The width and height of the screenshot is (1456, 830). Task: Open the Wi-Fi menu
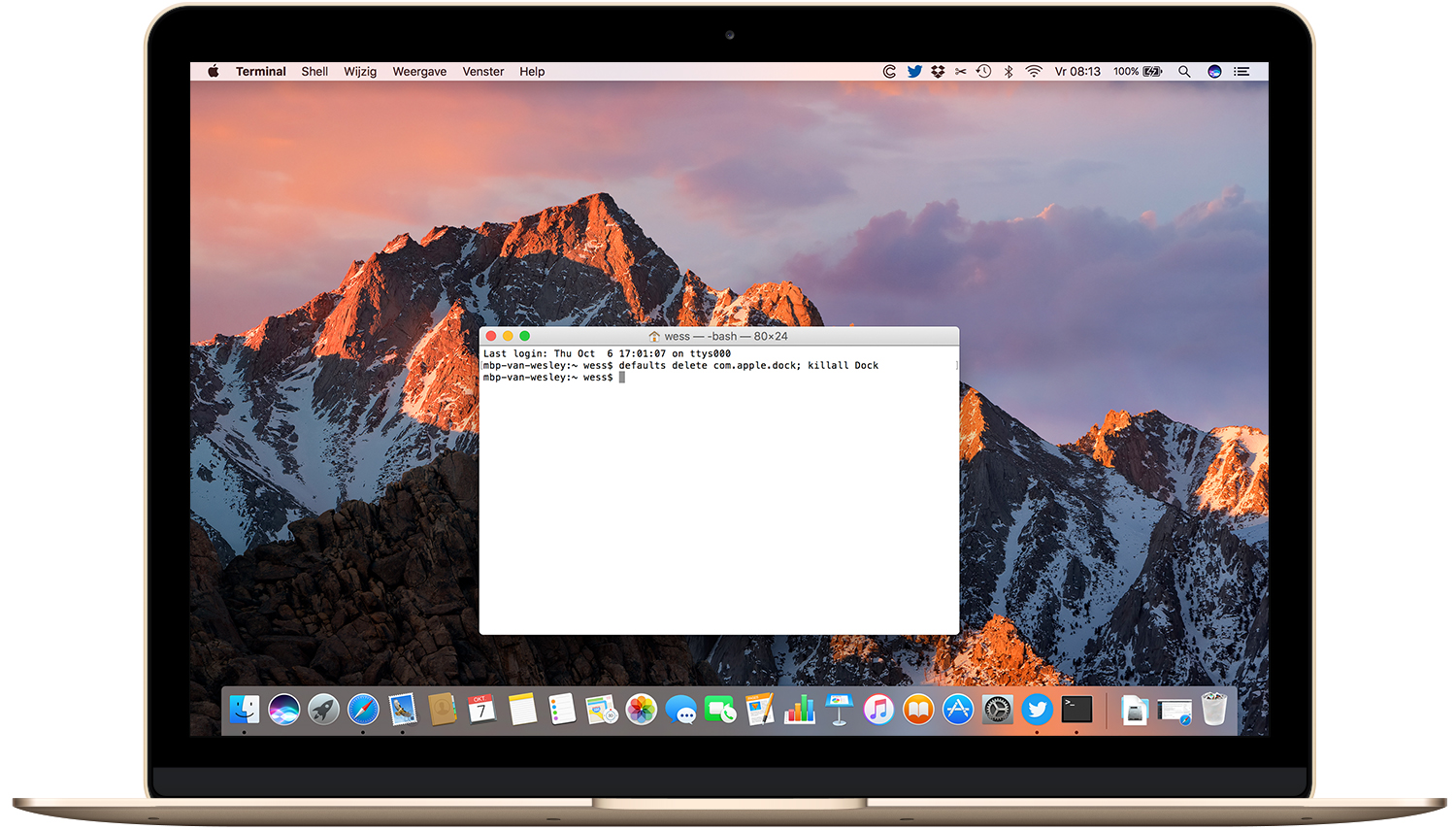pyautogui.click(x=1033, y=71)
